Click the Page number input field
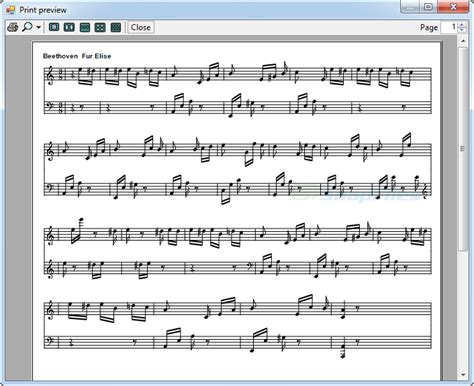 [449, 27]
